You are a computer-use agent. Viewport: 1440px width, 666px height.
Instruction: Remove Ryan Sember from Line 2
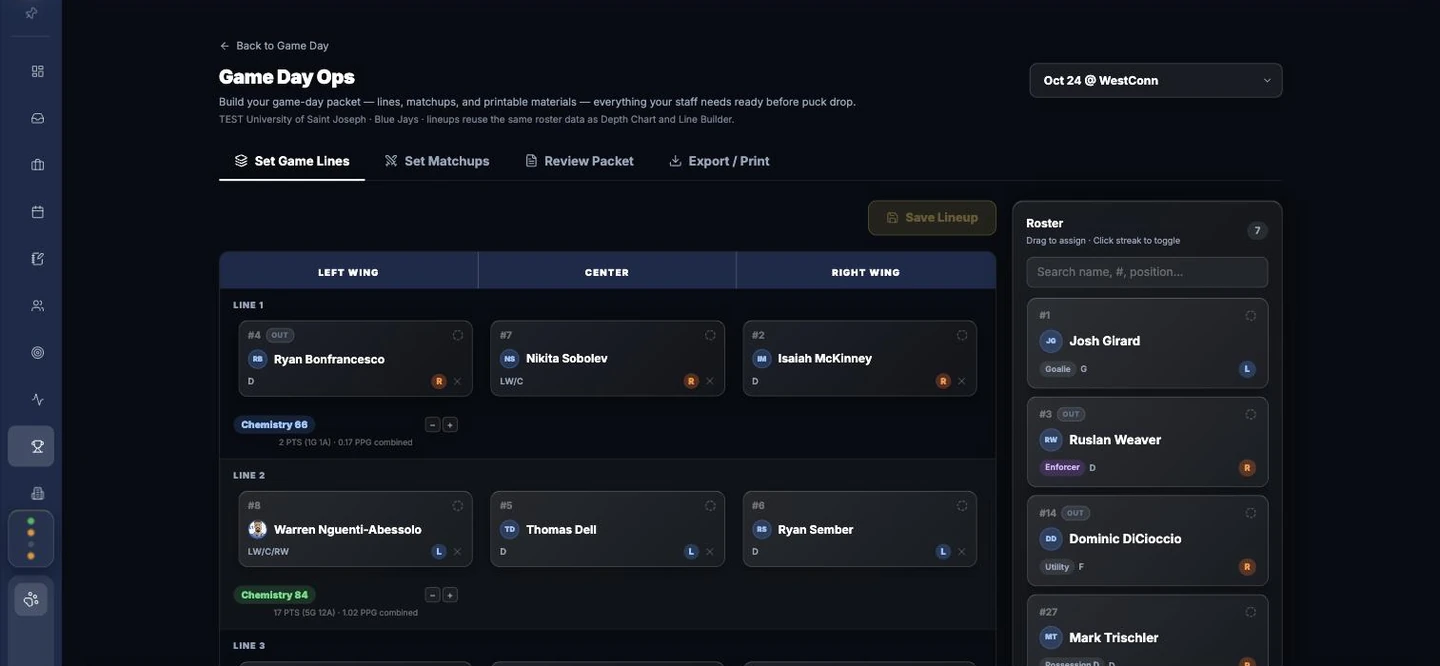pos(962,552)
